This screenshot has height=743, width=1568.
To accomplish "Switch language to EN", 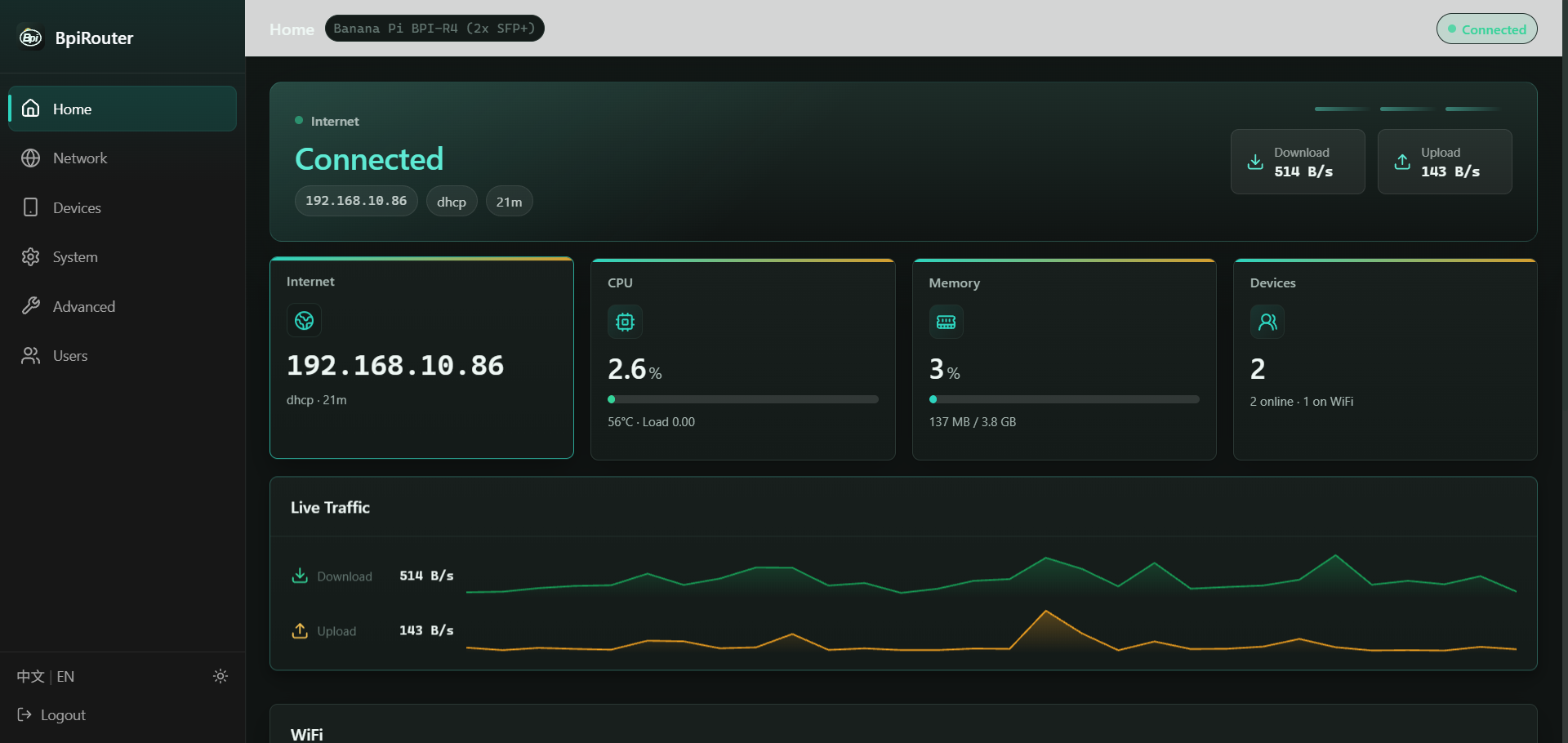I will (x=65, y=677).
